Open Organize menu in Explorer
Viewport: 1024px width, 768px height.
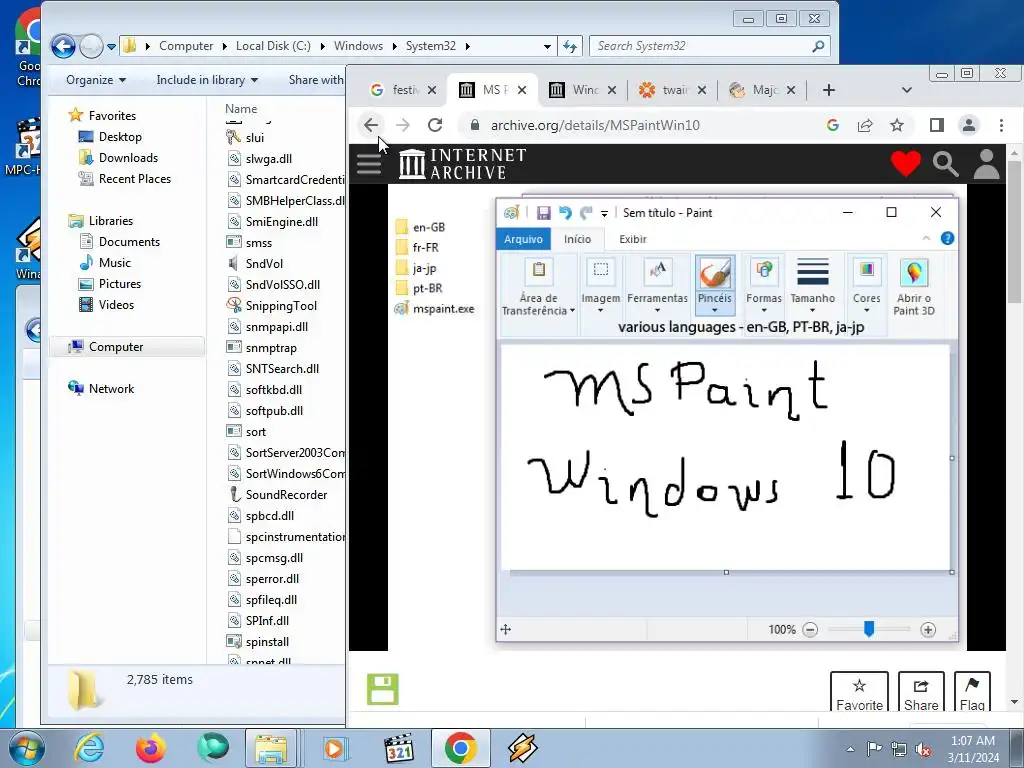[x=95, y=80]
